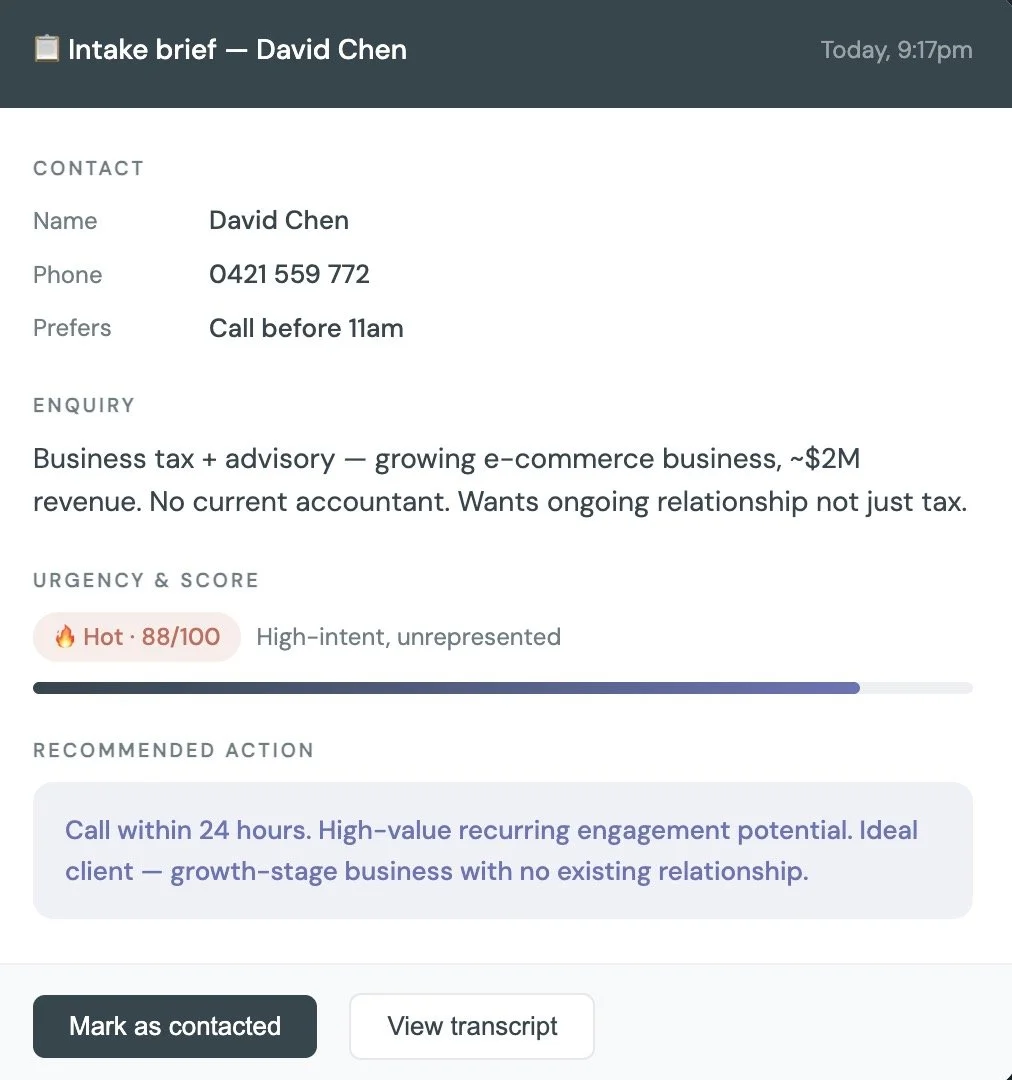
Task: Click the ENQUIRY section heading
Action: (x=84, y=405)
